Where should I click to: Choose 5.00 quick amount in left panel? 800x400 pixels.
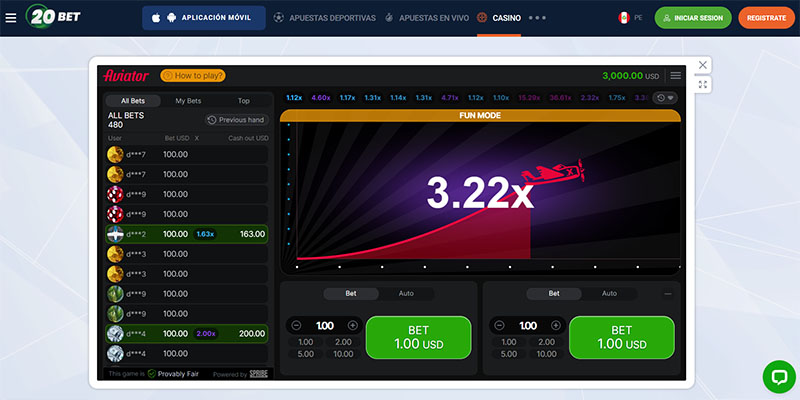coord(306,354)
